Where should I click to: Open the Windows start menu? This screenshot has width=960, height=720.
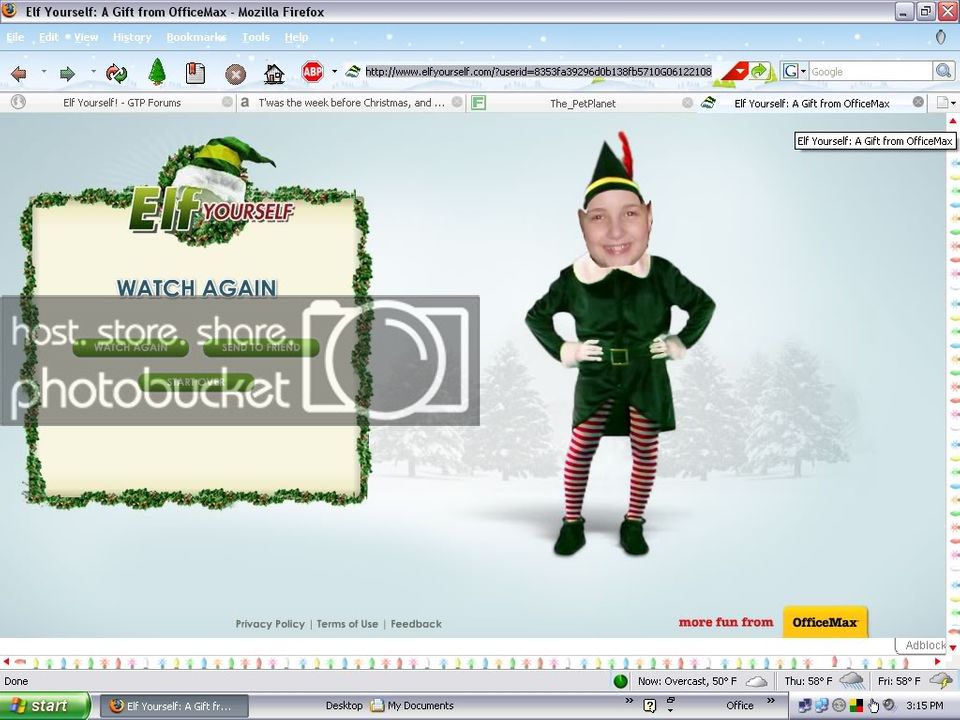[x=45, y=706]
